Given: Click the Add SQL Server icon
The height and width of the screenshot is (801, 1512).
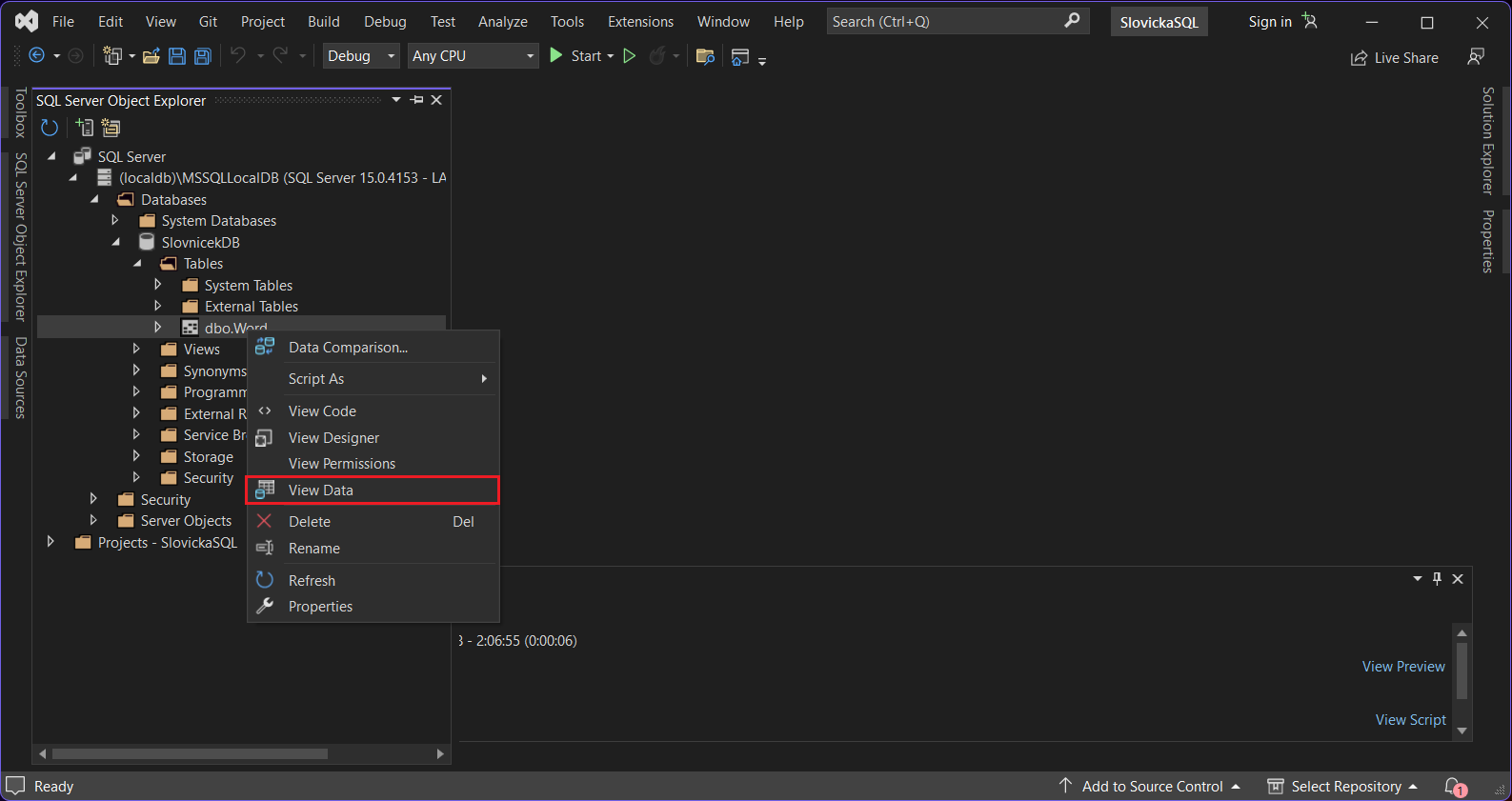Looking at the screenshot, I should [85, 128].
